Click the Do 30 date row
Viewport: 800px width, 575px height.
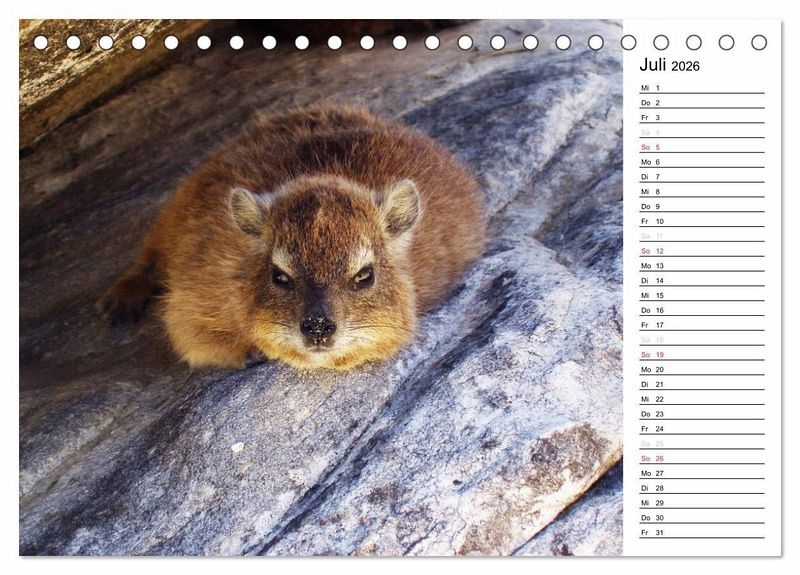(x=701, y=517)
